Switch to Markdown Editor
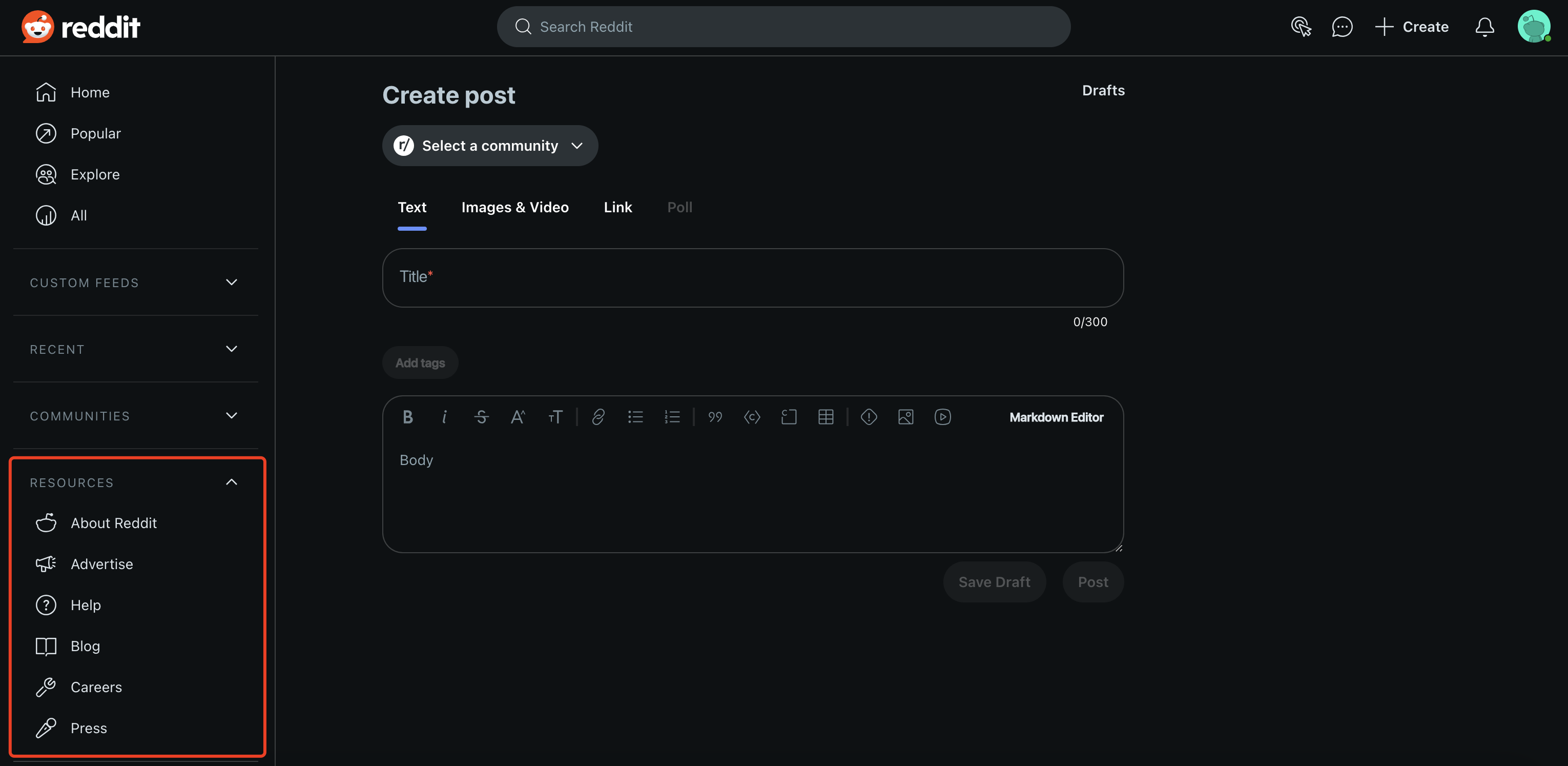 pos(1056,417)
